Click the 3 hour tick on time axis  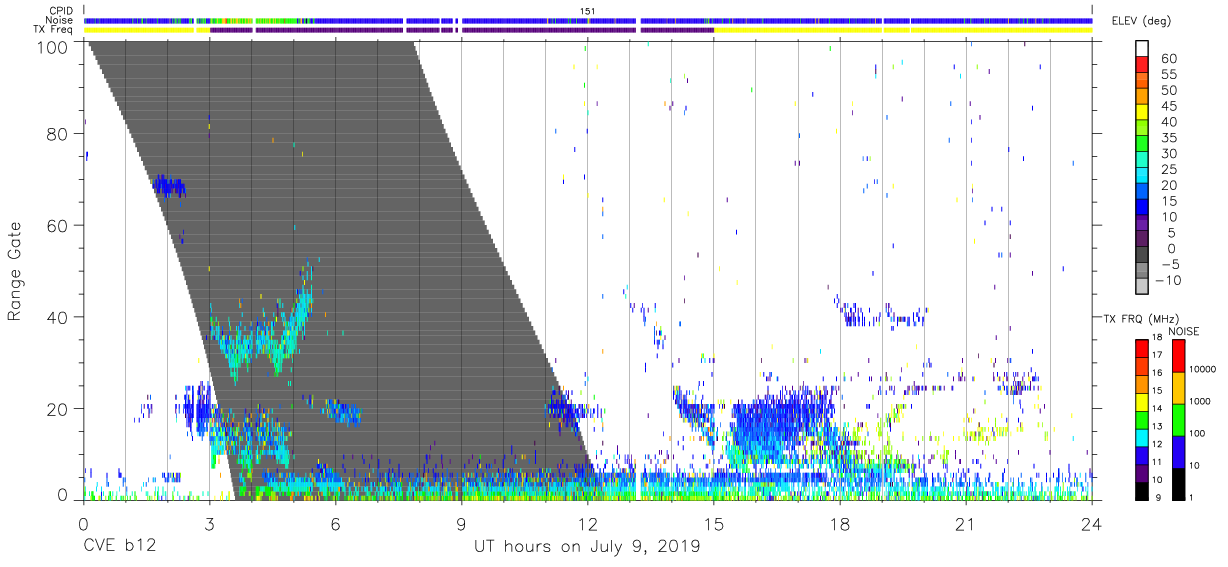click(x=209, y=523)
